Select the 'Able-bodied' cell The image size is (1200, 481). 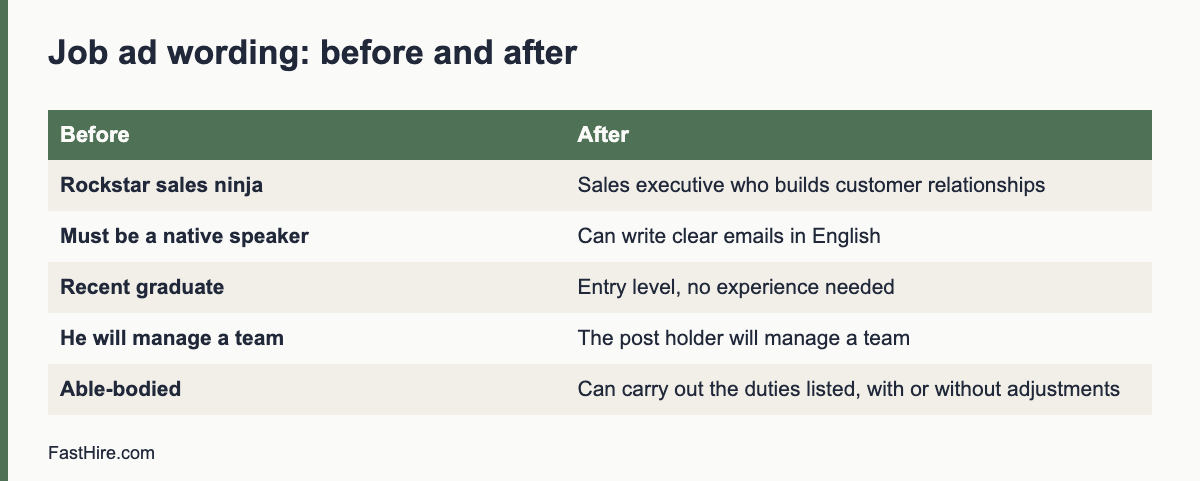[x=306, y=389]
